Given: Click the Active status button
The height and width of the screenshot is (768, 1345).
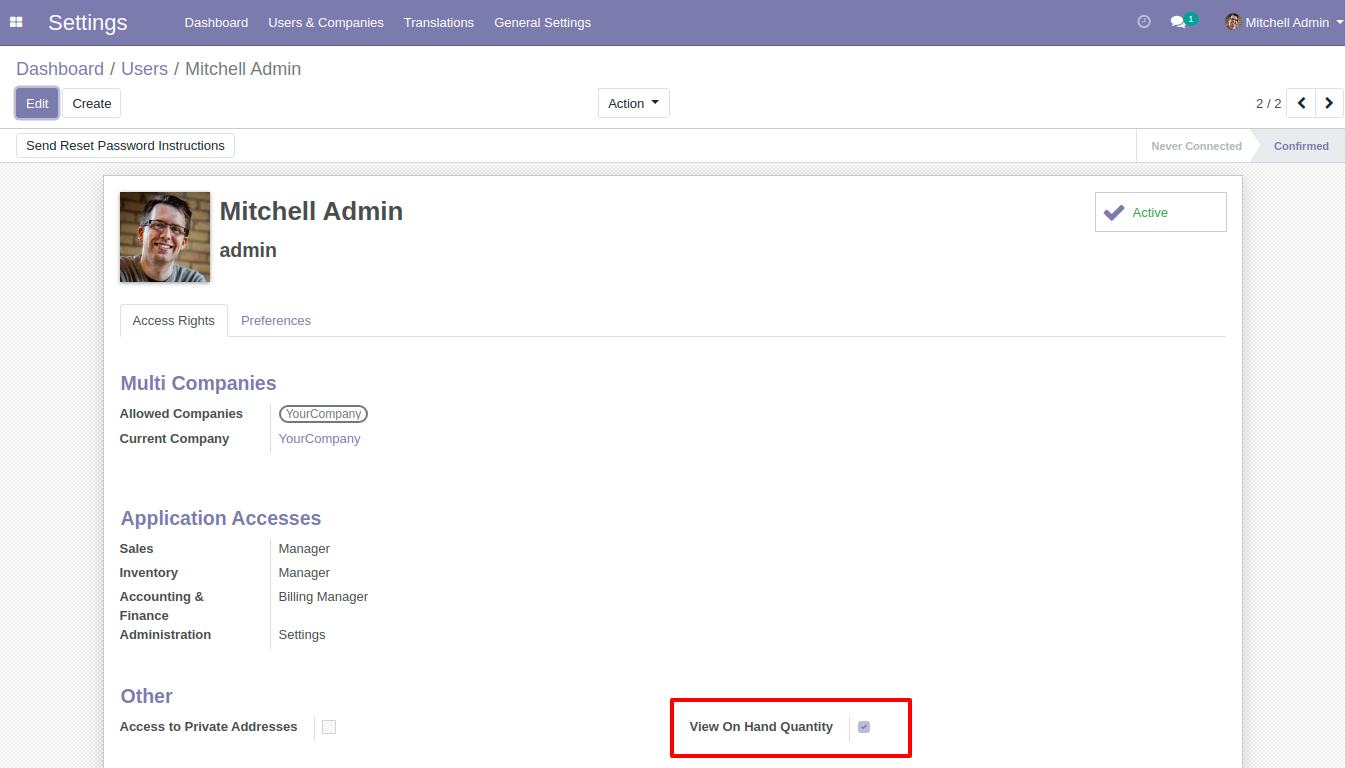Looking at the screenshot, I should pyautogui.click(x=1160, y=212).
